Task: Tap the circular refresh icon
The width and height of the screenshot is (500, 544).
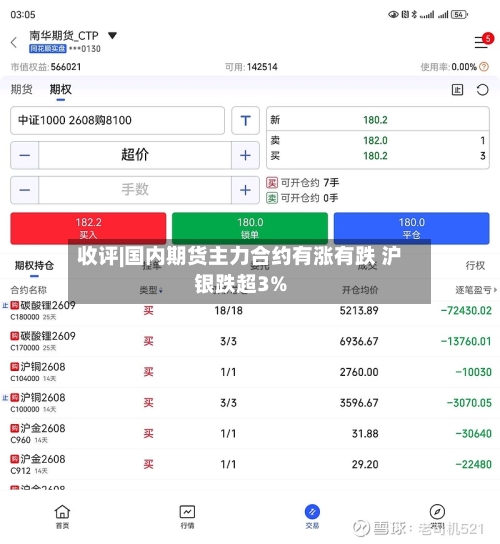Action: [x=482, y=90]
